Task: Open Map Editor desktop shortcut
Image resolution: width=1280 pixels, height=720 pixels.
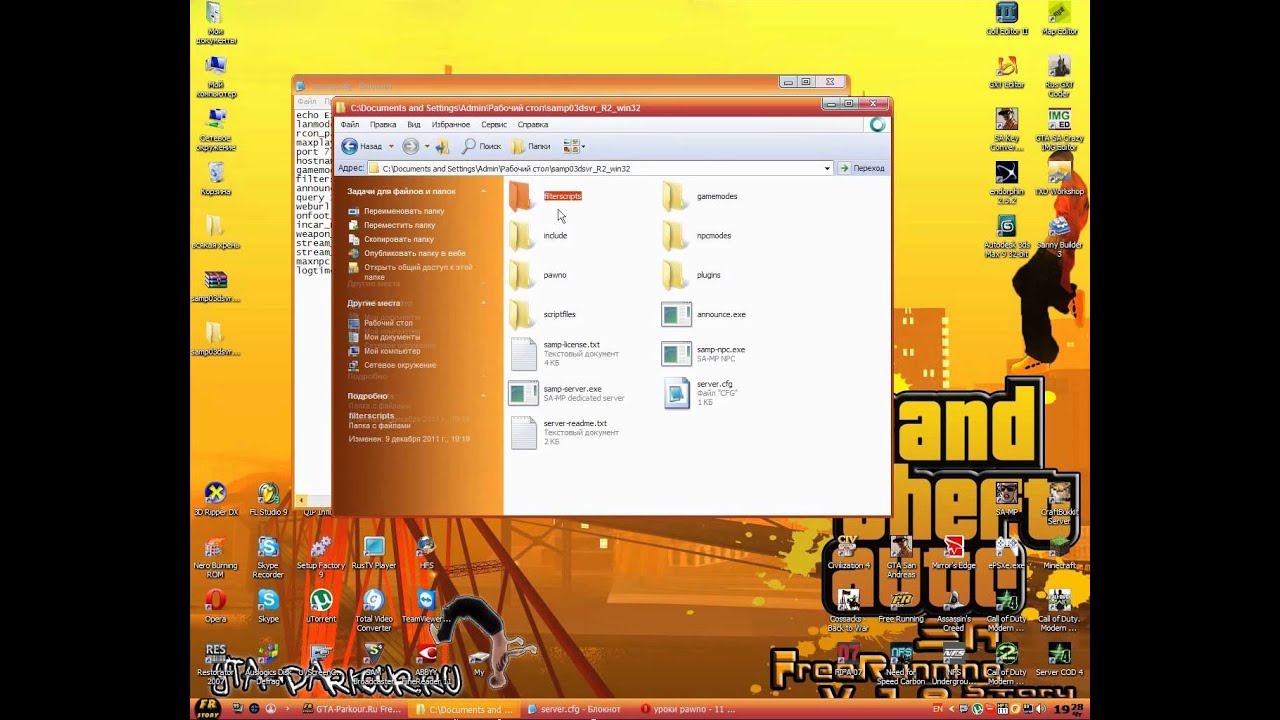Action: (x=1059, y=18)
